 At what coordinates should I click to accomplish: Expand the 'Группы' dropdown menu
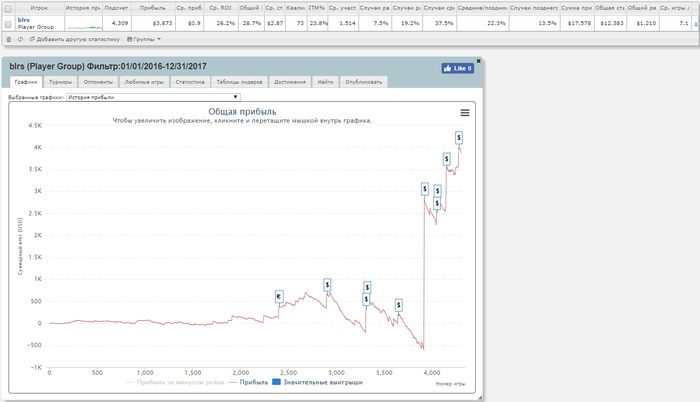[144, 39]
